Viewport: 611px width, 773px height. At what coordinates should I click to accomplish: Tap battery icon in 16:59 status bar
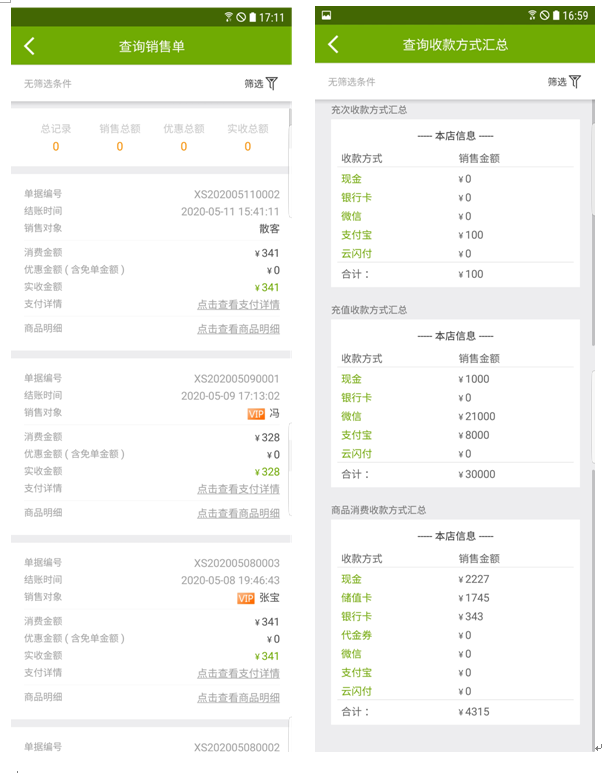point(556,15)
